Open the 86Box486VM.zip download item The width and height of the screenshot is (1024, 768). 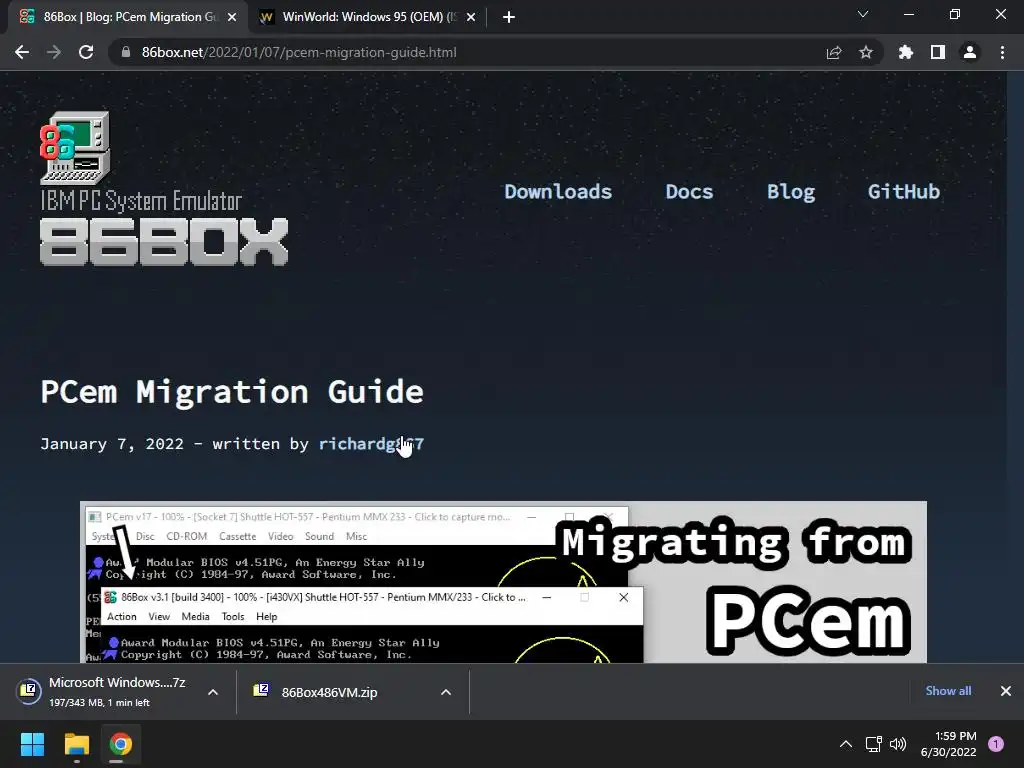pos(330,692)
